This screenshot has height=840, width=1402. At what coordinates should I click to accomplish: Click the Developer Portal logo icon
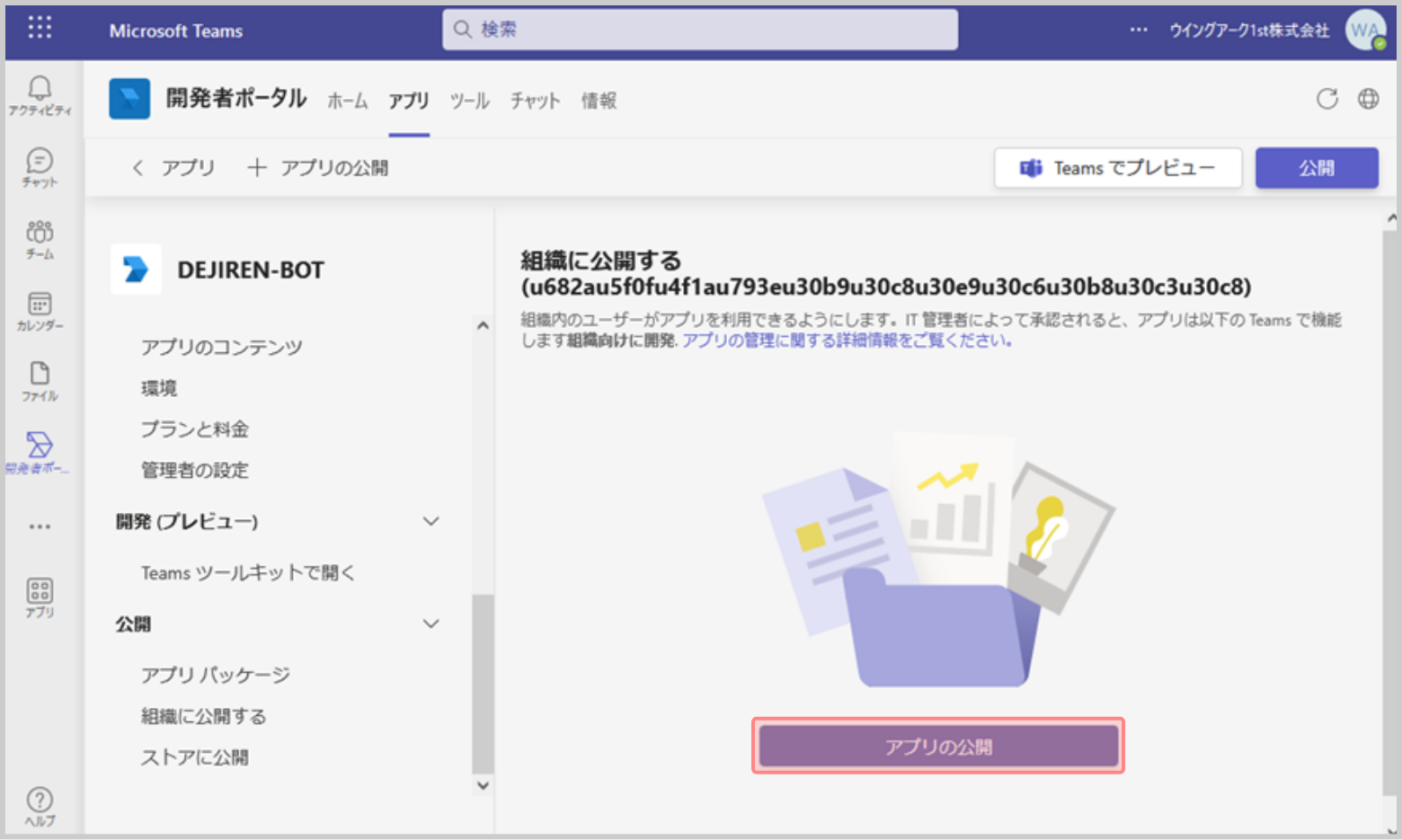(129, 99)
